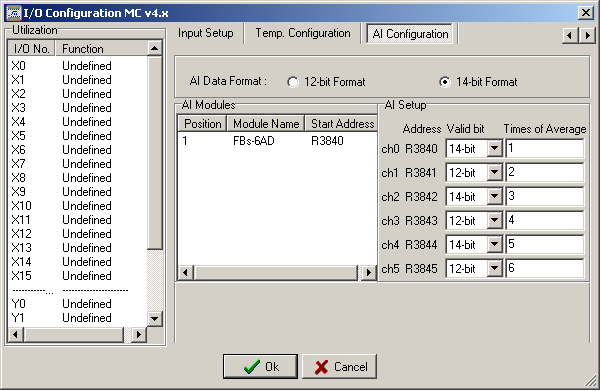The image size is (601, 391).
Task: Click the Cancel button
Action: [x=340, y=366]
